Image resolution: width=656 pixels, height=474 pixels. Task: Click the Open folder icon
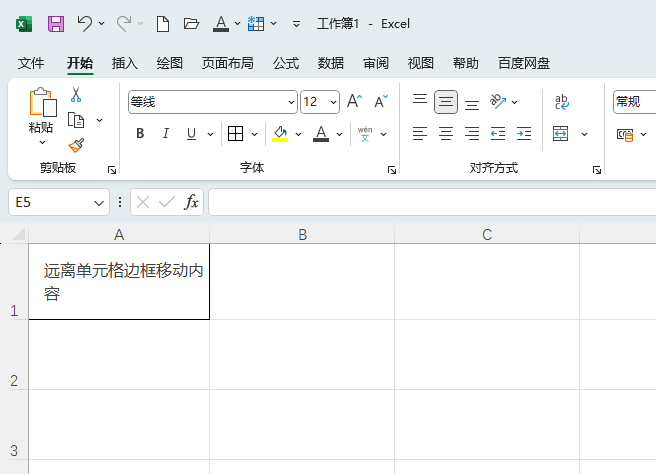[191, 24]
